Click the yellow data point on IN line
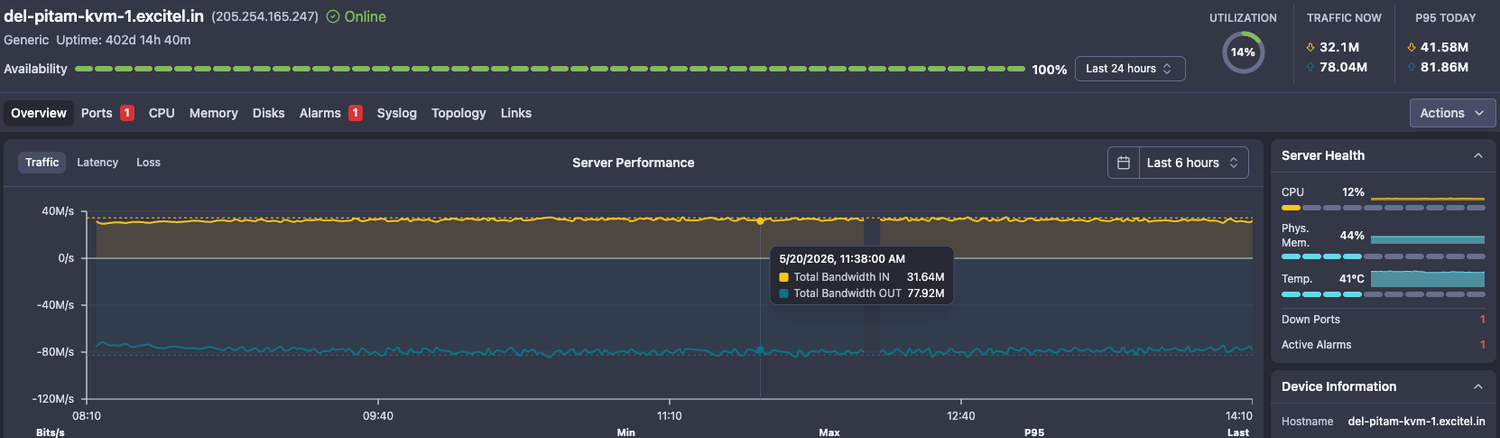 760,220
